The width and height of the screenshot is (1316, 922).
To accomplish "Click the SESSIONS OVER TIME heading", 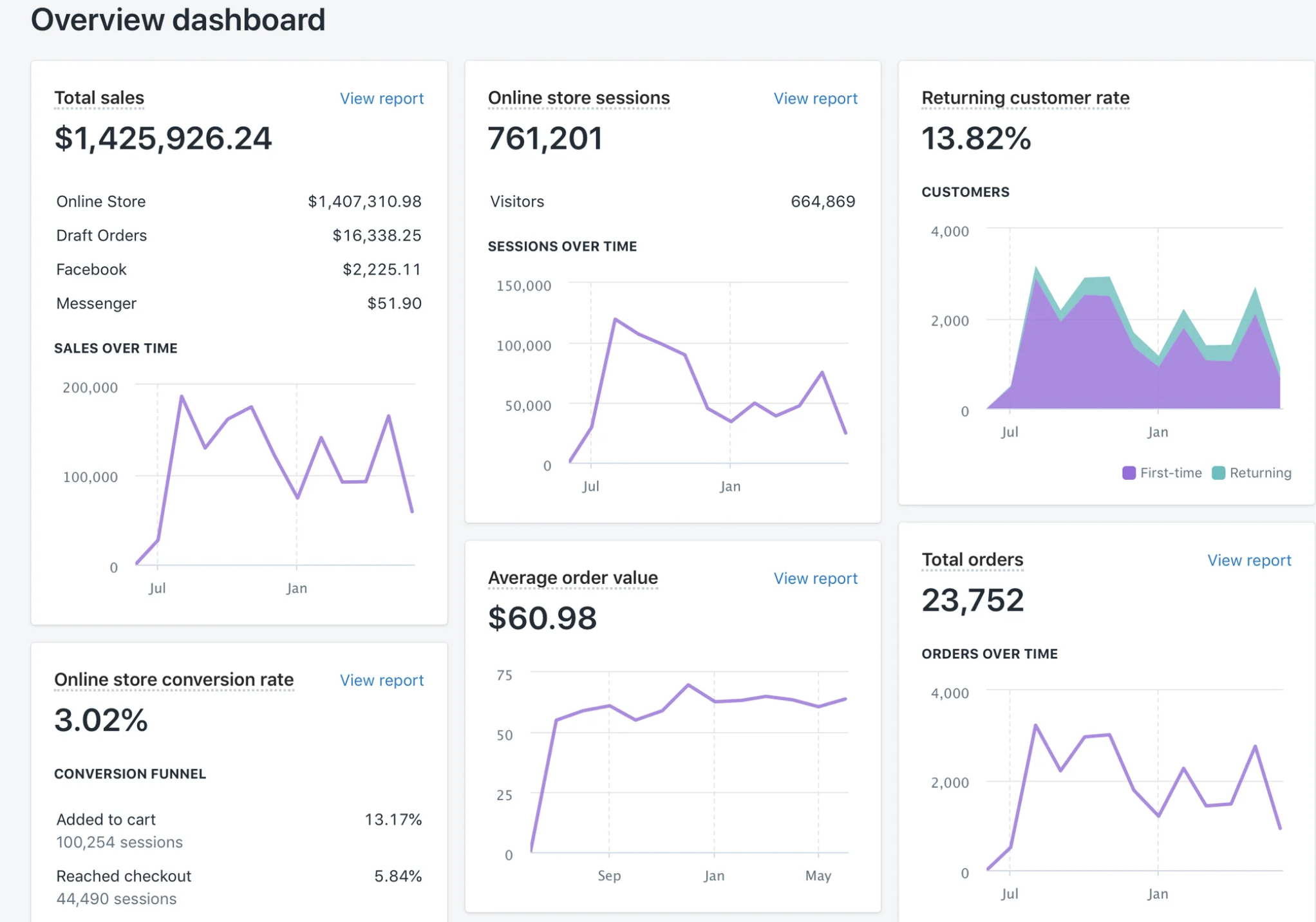I will click(x=562, y=247).
